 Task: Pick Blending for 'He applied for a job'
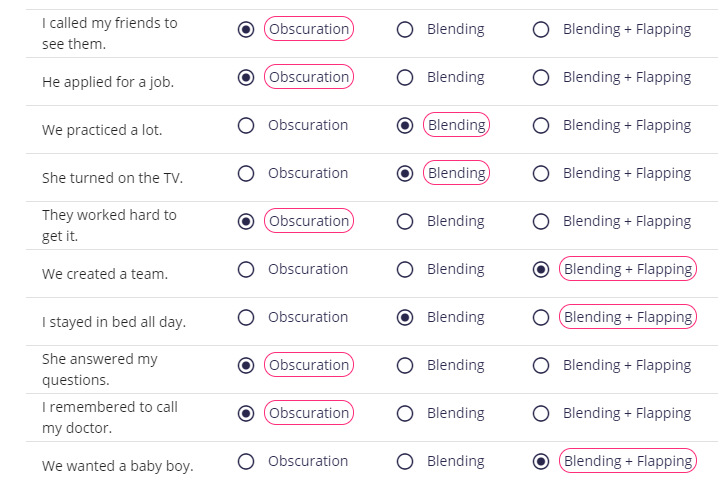[405, 77]
